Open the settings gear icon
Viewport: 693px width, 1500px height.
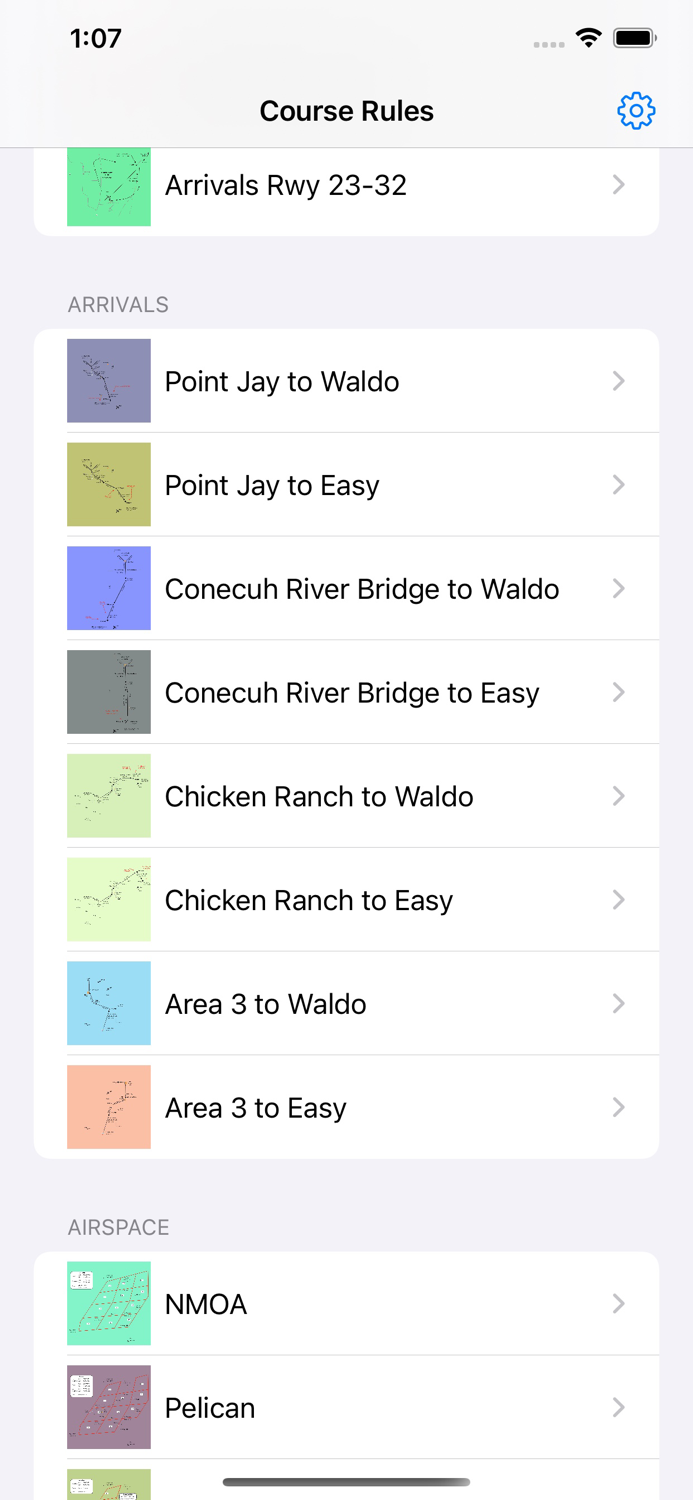636,111
